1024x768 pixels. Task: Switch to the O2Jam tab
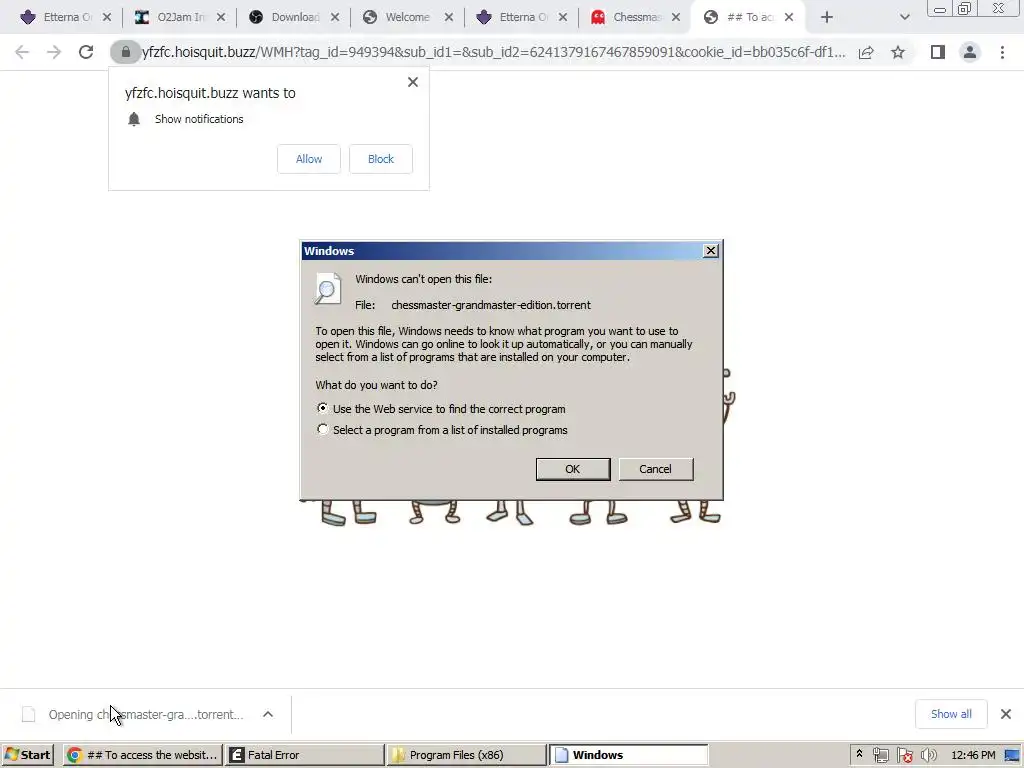pyautogui.click(x=171, y=18)
